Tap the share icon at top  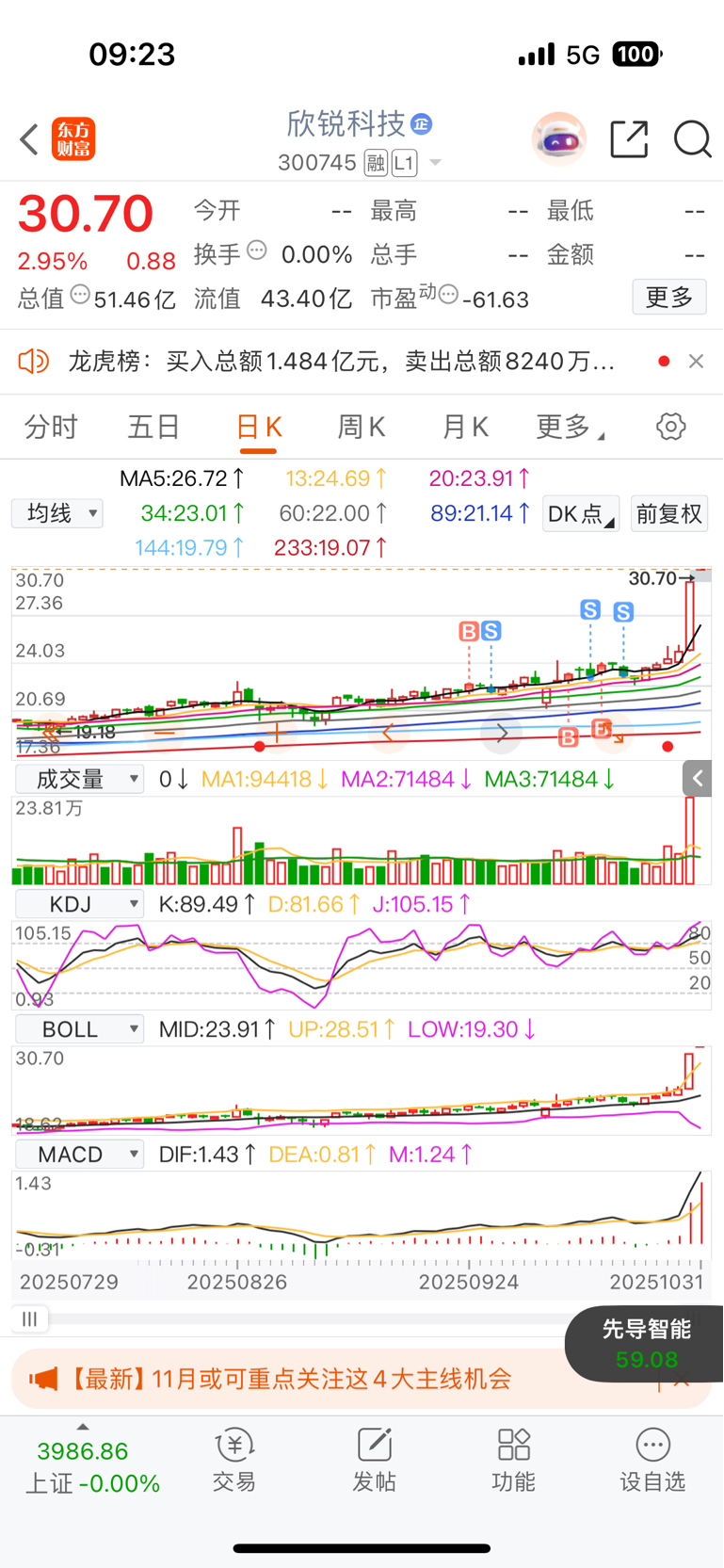[629, 139]
